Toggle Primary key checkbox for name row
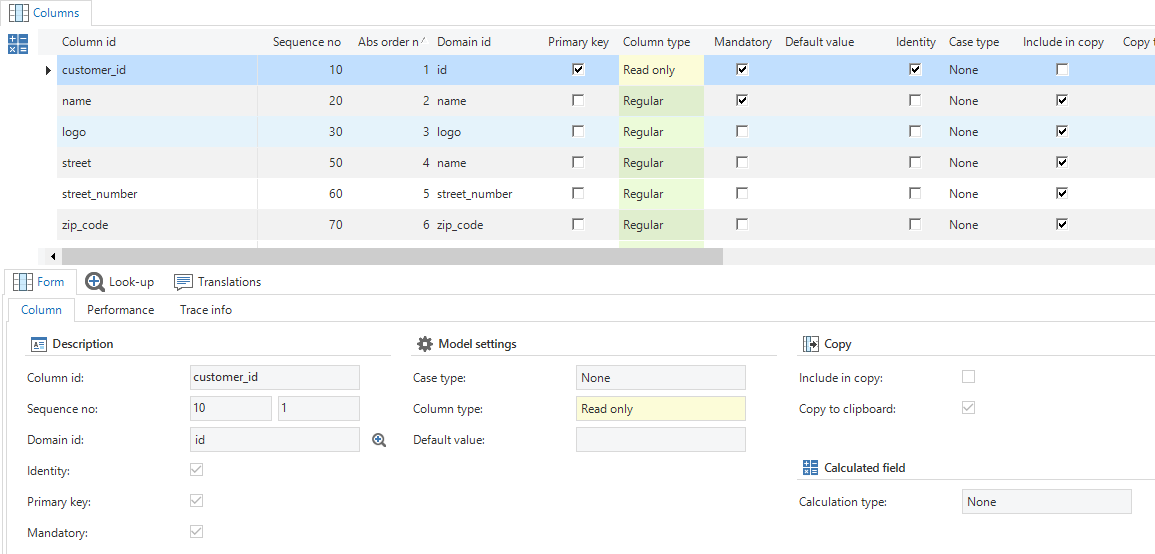 [578, 101]
